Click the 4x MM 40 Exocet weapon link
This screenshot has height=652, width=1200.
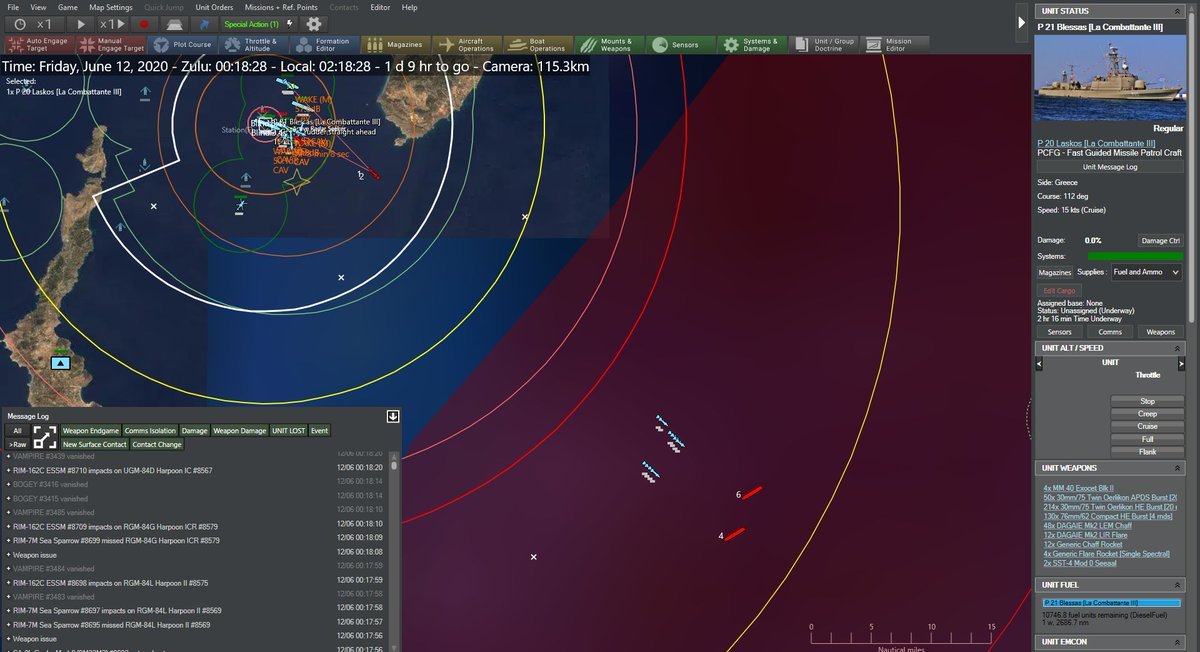pos(1071,488)
